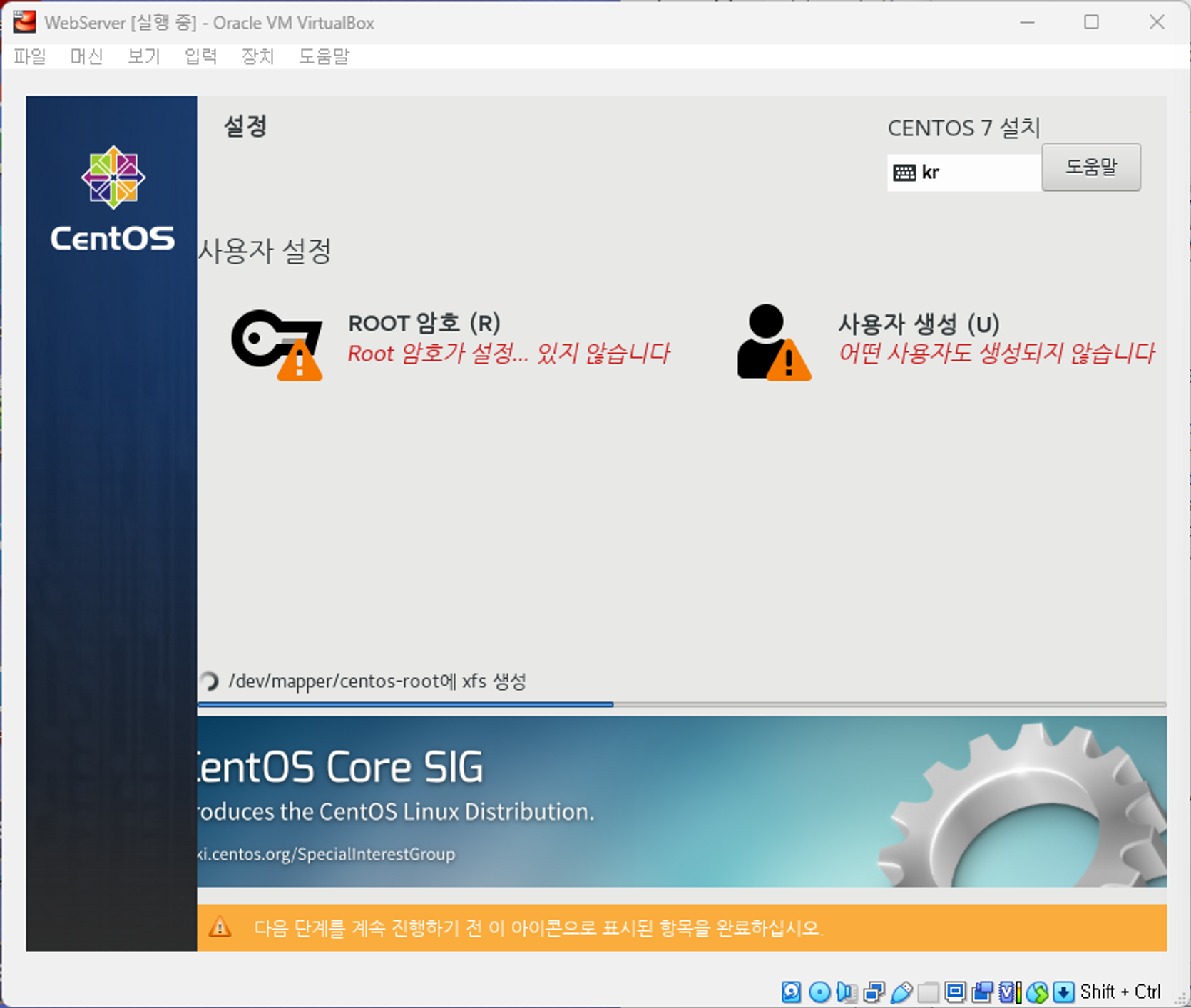Click the VirtualBox window title icon
1191x1008 pixels.
pyautogui.click(x=24, y=22)
